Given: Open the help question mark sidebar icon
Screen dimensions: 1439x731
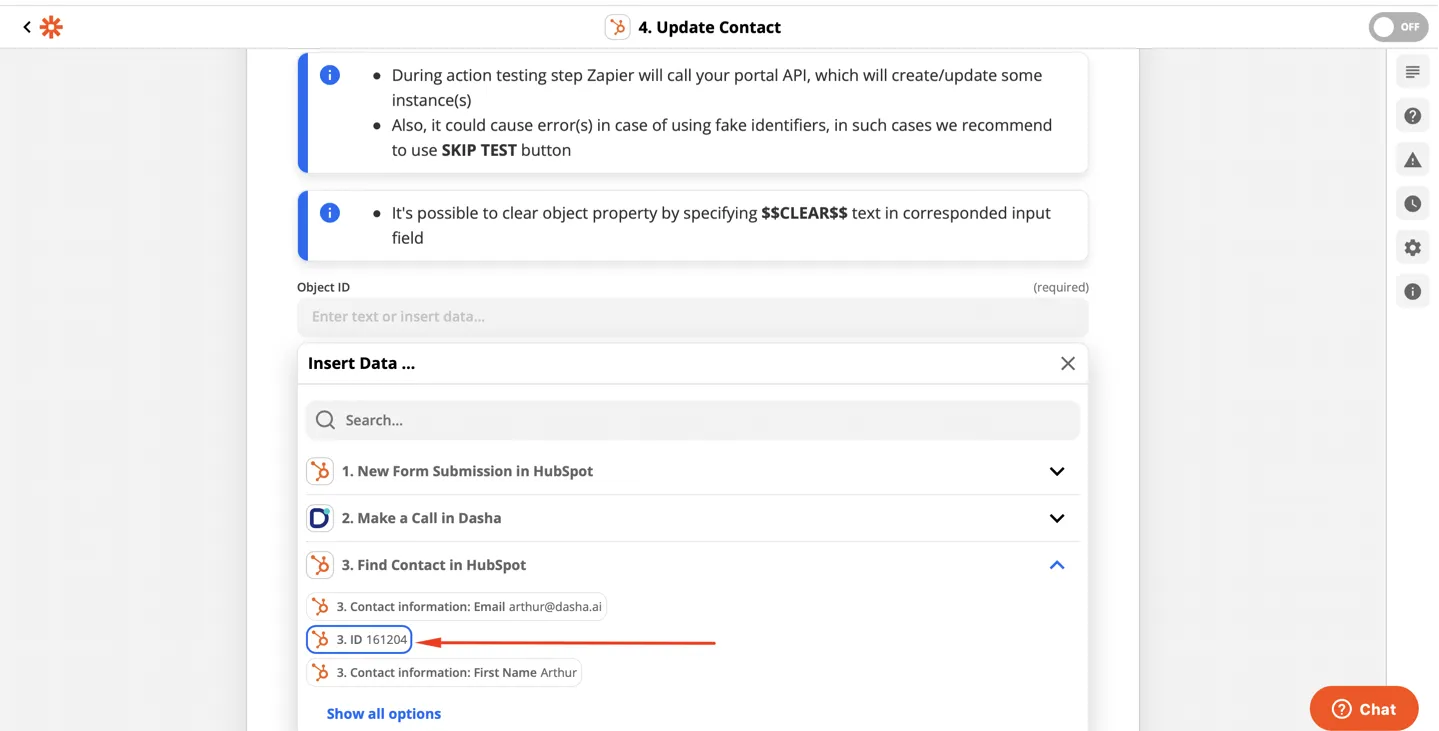Looking at the screenshot, I should (x=1412, y=116).
